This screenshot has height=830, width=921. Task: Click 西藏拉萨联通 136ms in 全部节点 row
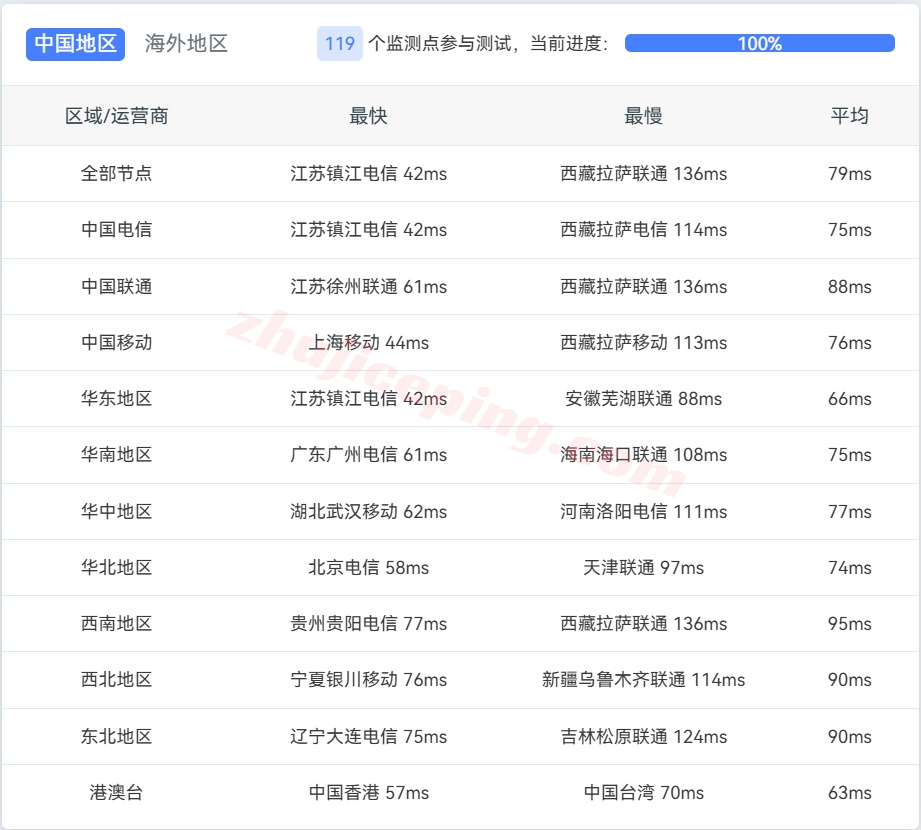643,174
